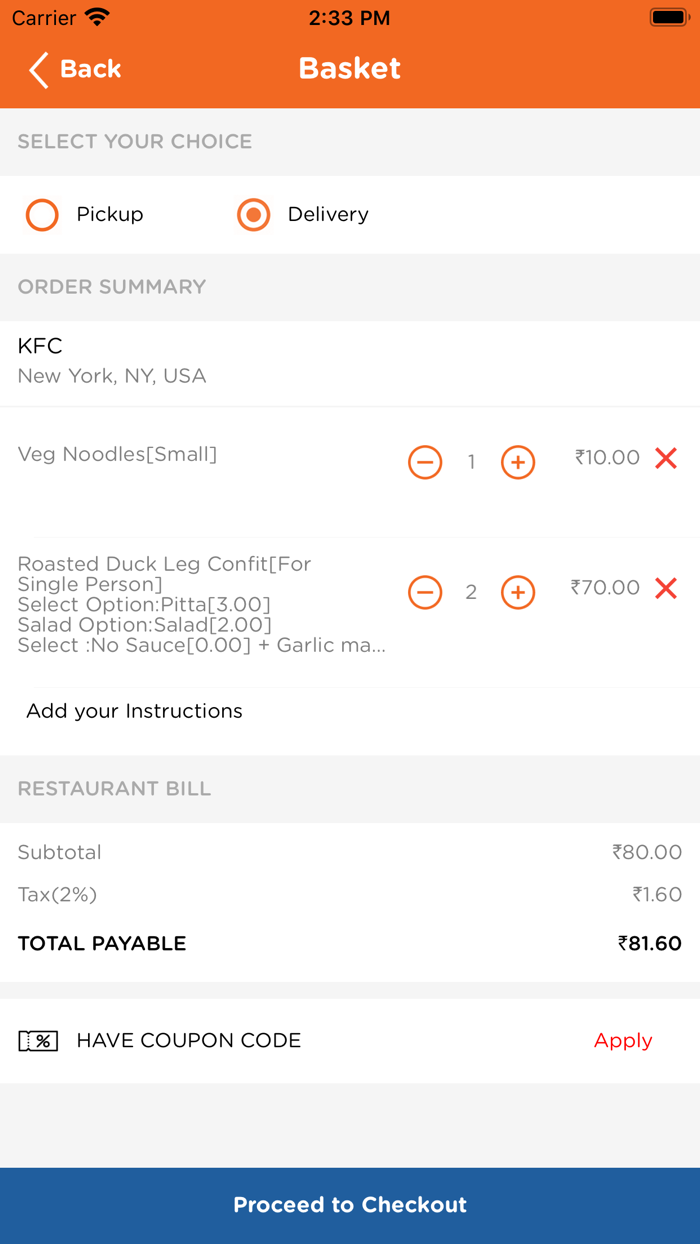Decrease quantity of Veg Noodles

coord(424,462)
